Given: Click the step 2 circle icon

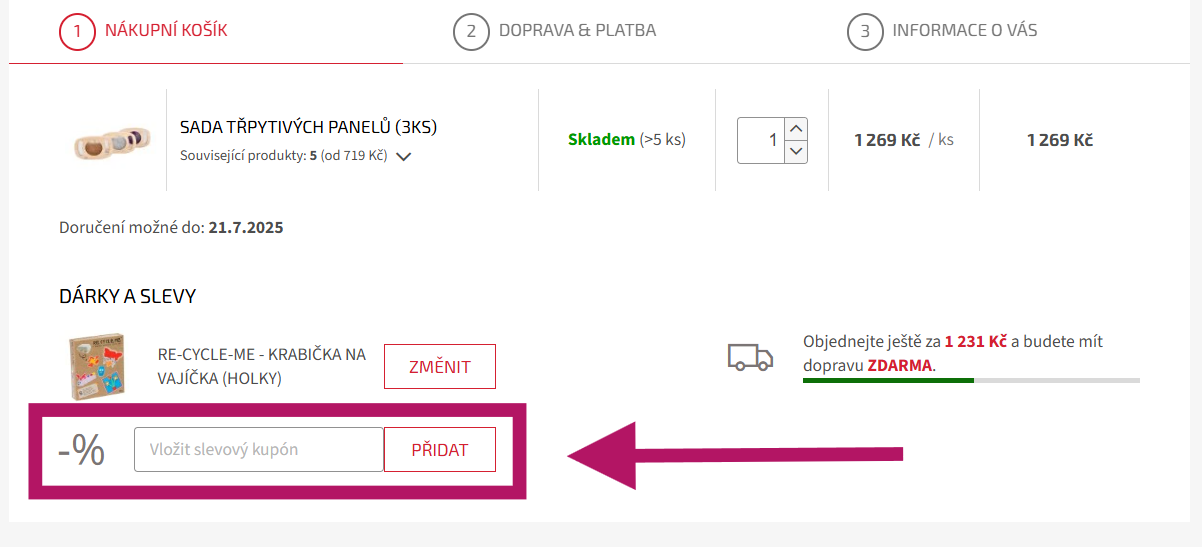Looking at the screenshot, I should [x=471, y=31].
